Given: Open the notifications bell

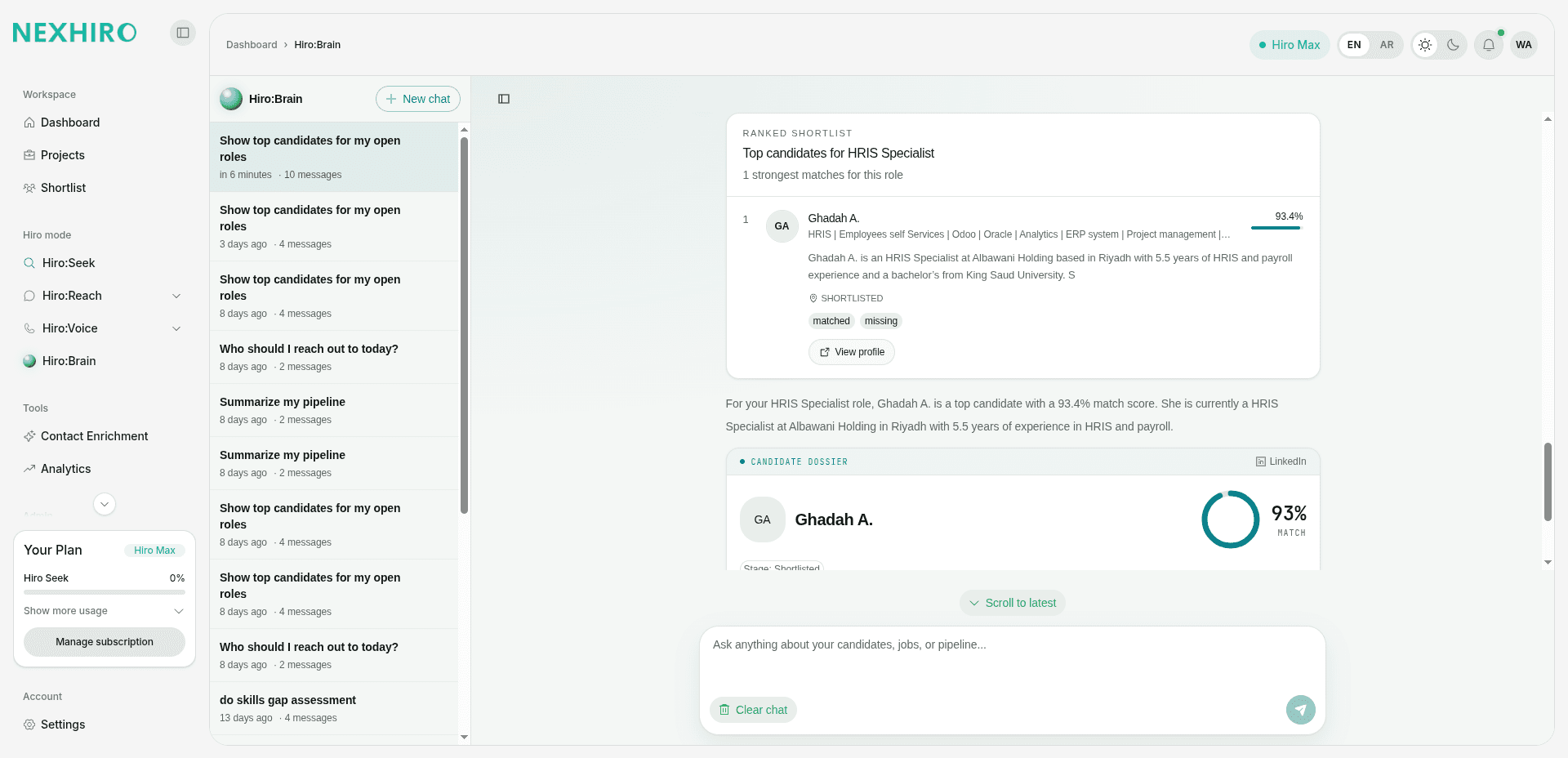Looking at the screenshot, I should click(1489, 45).
